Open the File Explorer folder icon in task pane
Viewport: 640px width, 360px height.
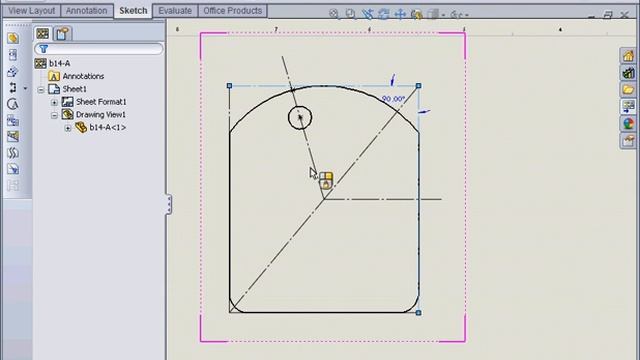pos(628,89)
